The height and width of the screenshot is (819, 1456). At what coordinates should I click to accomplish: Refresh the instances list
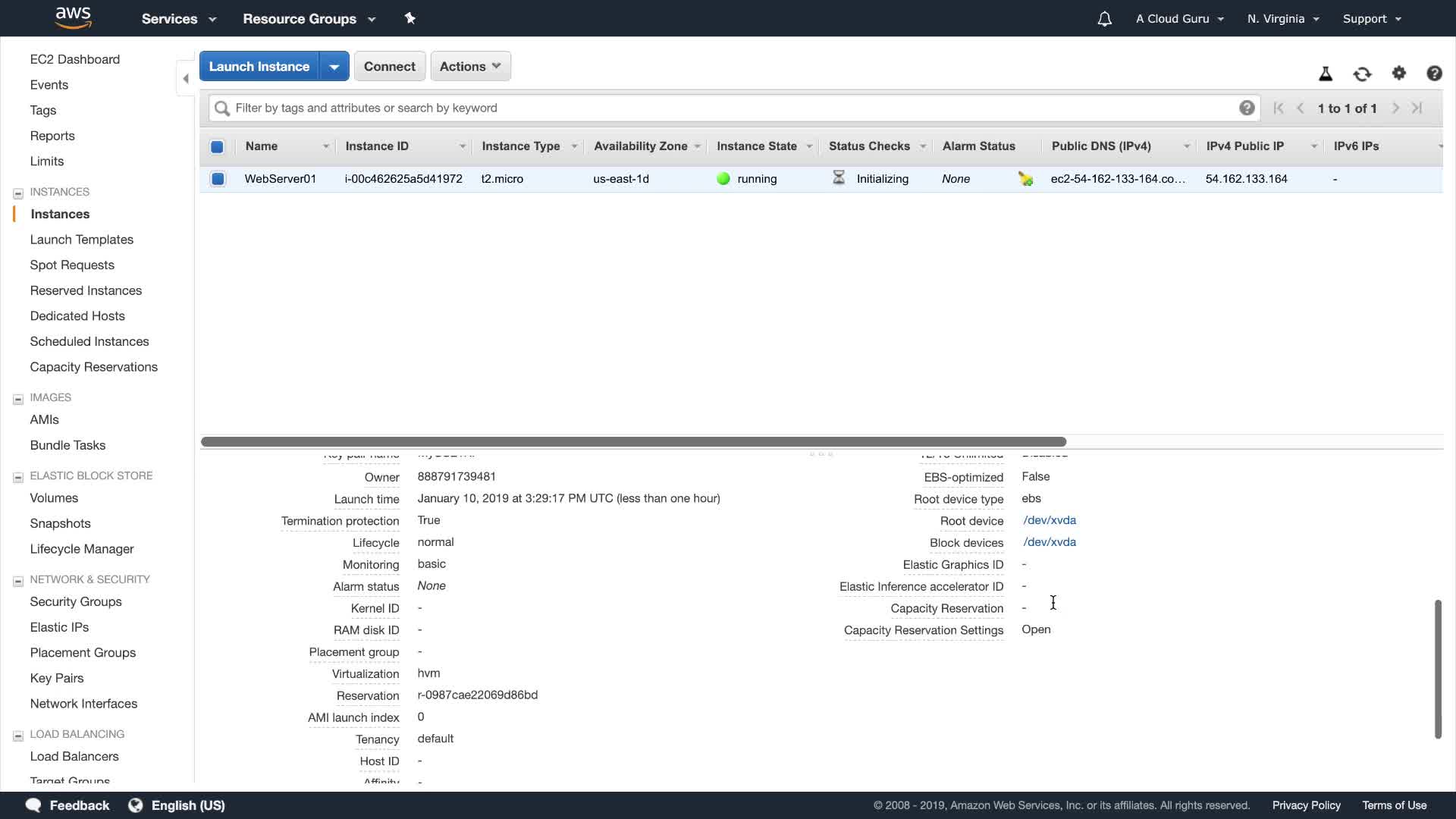point(1362,74)
